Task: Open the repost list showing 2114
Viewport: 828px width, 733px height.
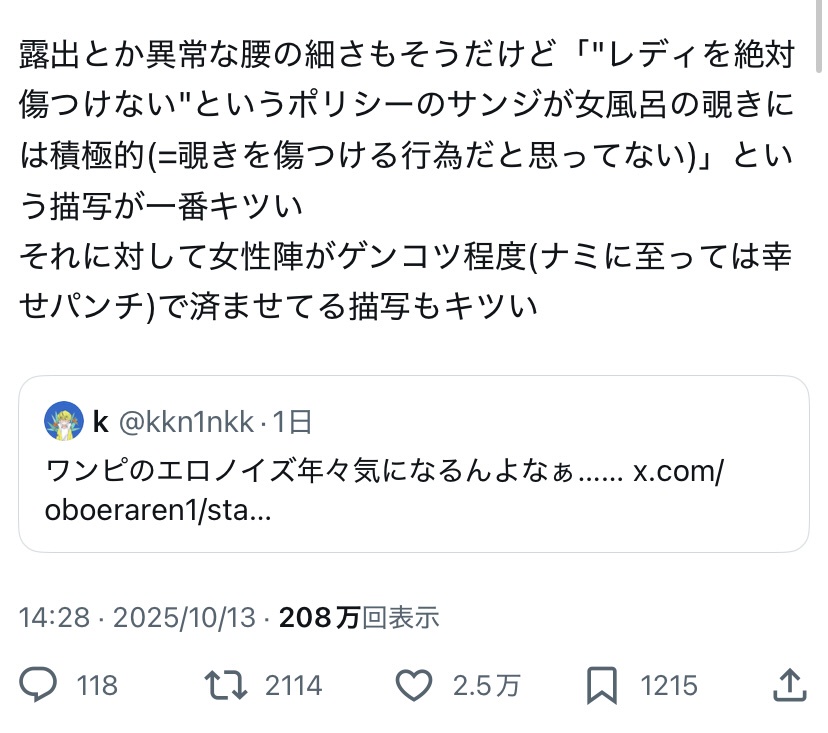Action: click(x=294, y=686)
